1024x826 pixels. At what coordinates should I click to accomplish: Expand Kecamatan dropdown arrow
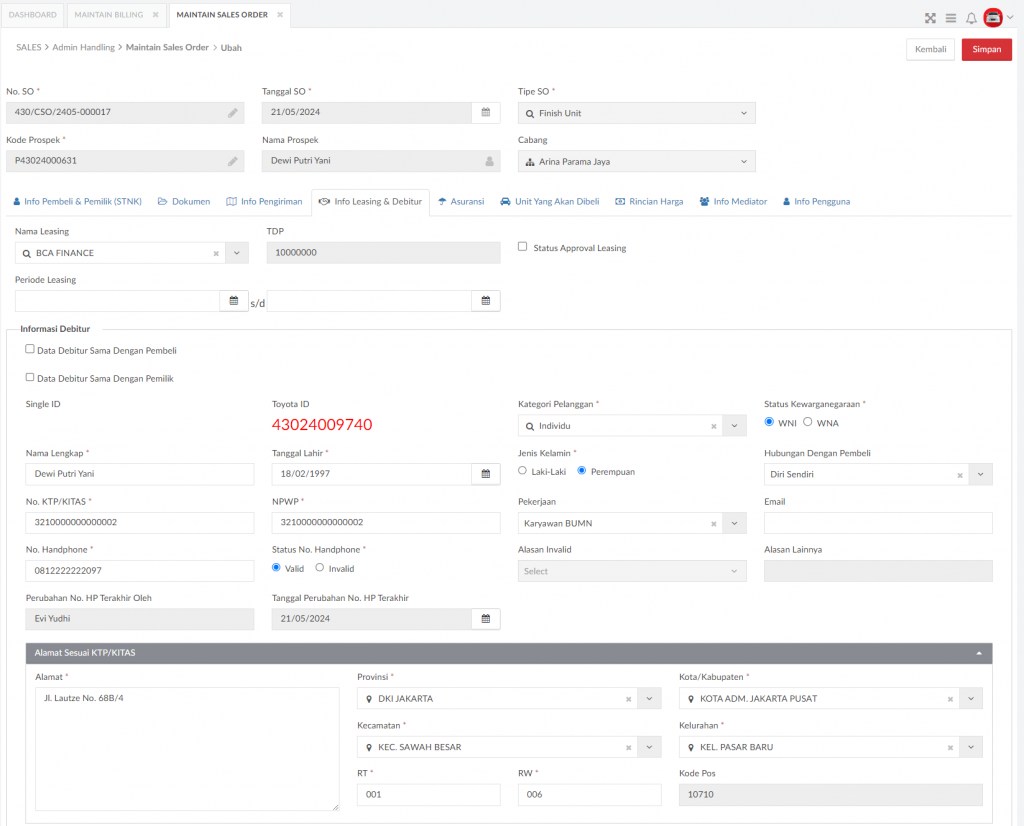point(650,747)
